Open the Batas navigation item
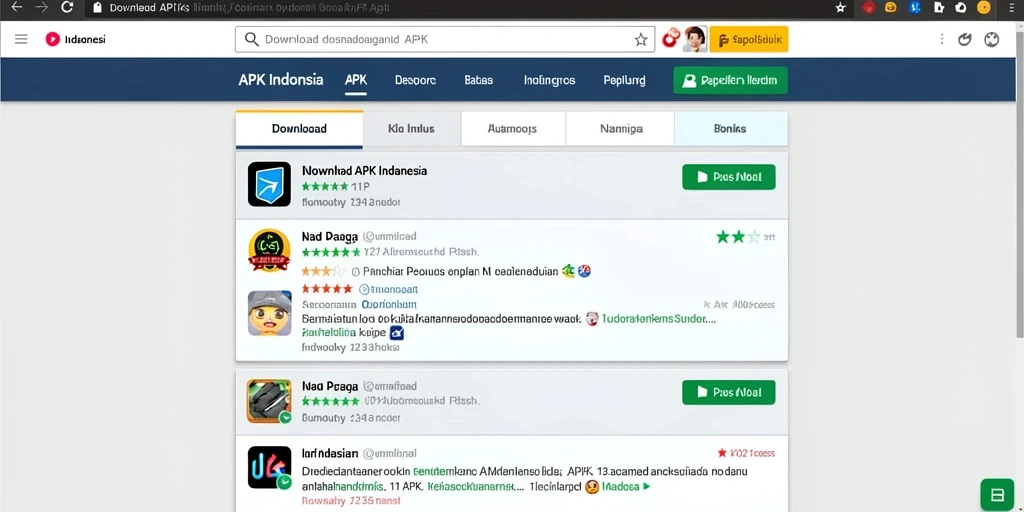This screenshot has height=512, width=1024. point(479,80)
